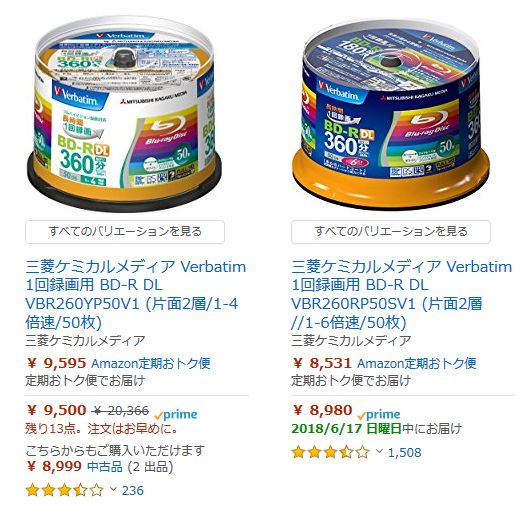
Task: Open the VBR260YP50V1 product title link
Action: [136, 294]
